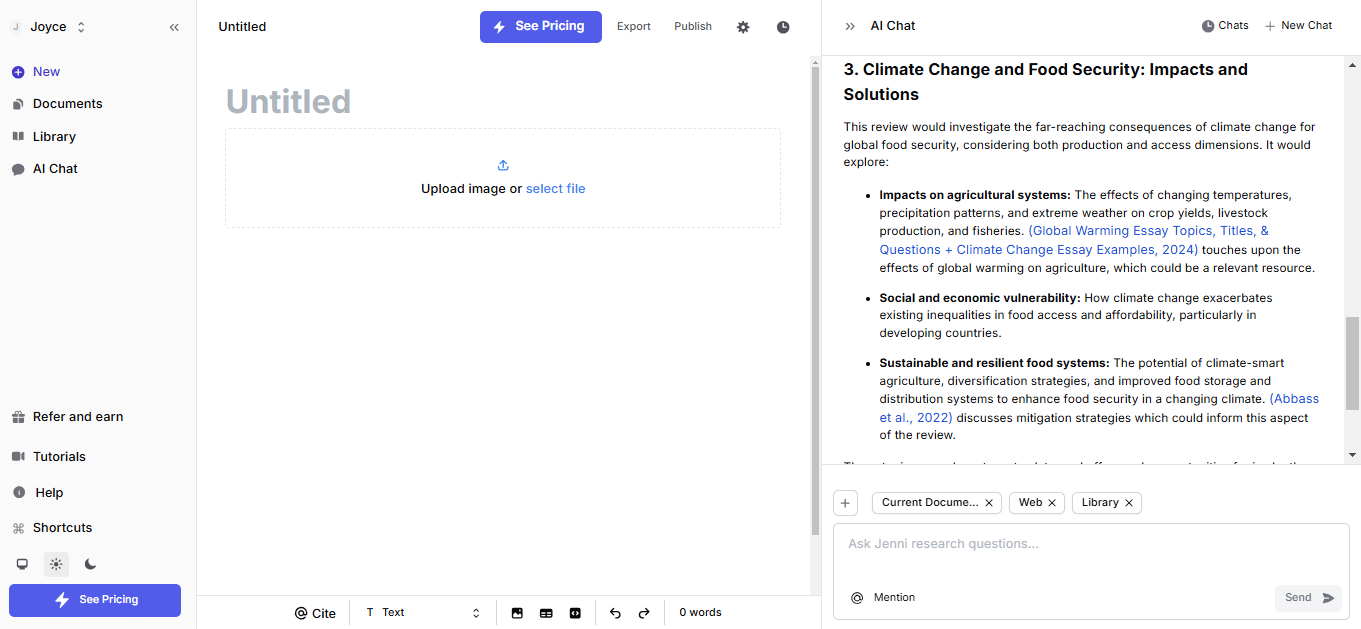1361x629 pixels.
Task: Open keyboard Shortcuts
Action: click(52, 528)
